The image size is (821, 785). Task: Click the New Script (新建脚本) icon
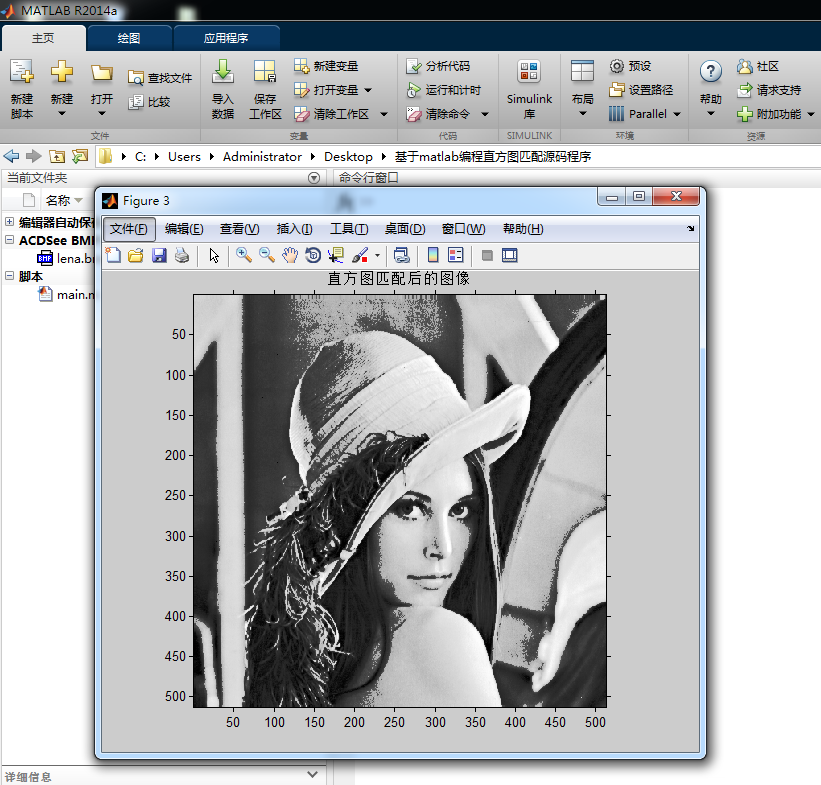(x=22, y=71)
